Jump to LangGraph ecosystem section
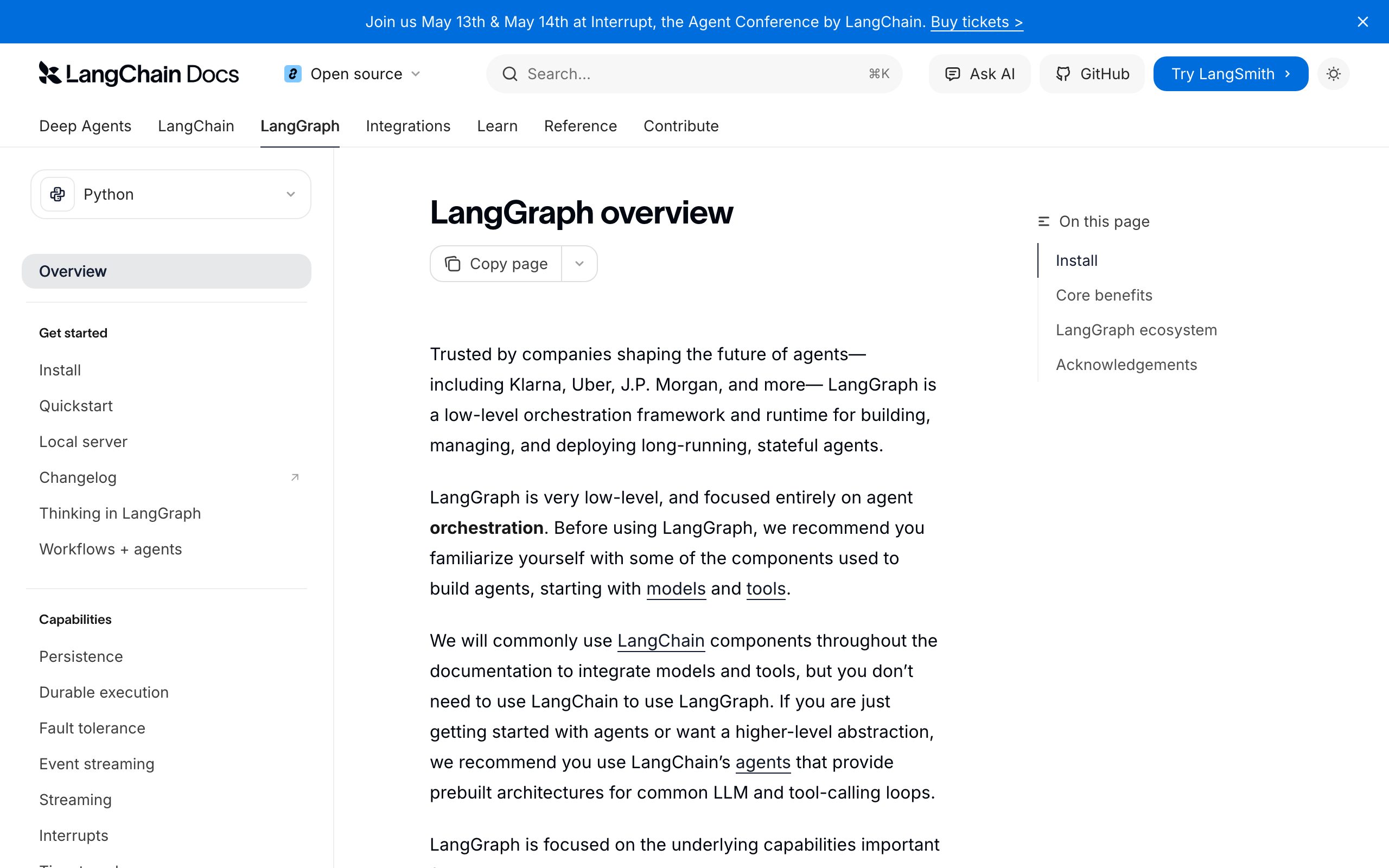This screenshot has width=1389, height=868. [1136, 330]
